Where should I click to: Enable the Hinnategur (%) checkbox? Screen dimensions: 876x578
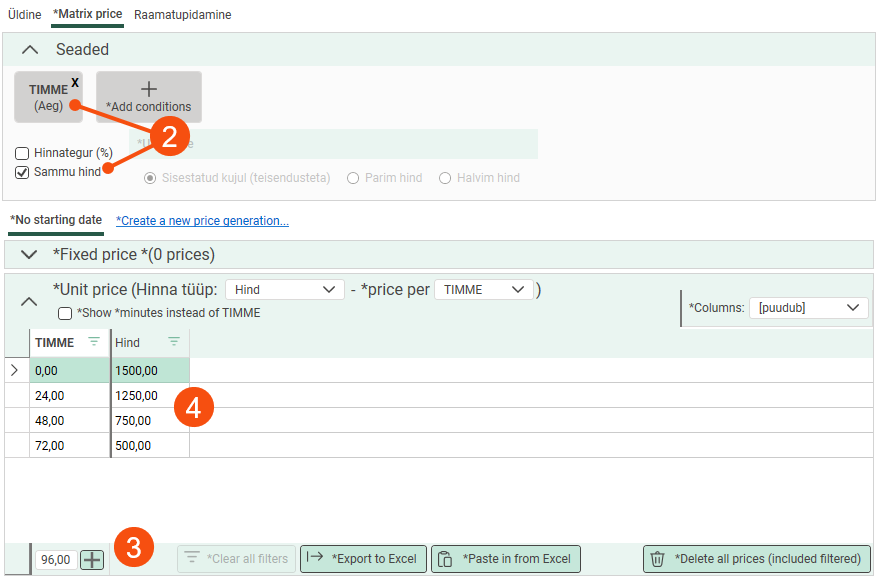pos(22,153)
